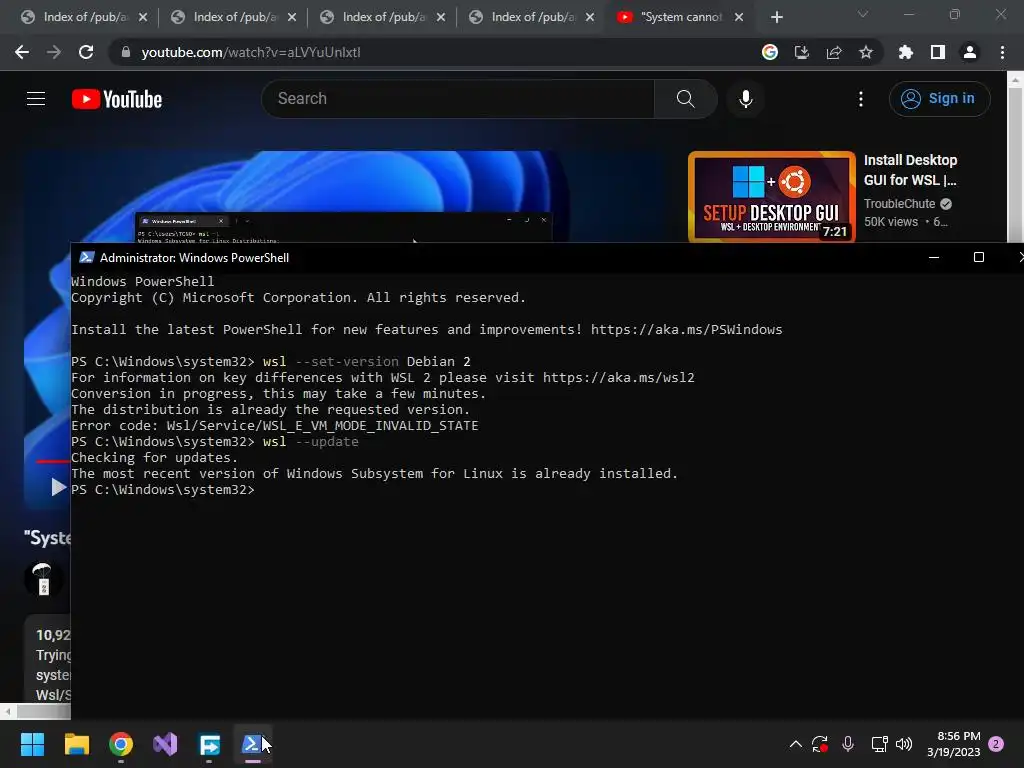
Task: Share this page icon in address bar
Action: [x=833, y=52]
